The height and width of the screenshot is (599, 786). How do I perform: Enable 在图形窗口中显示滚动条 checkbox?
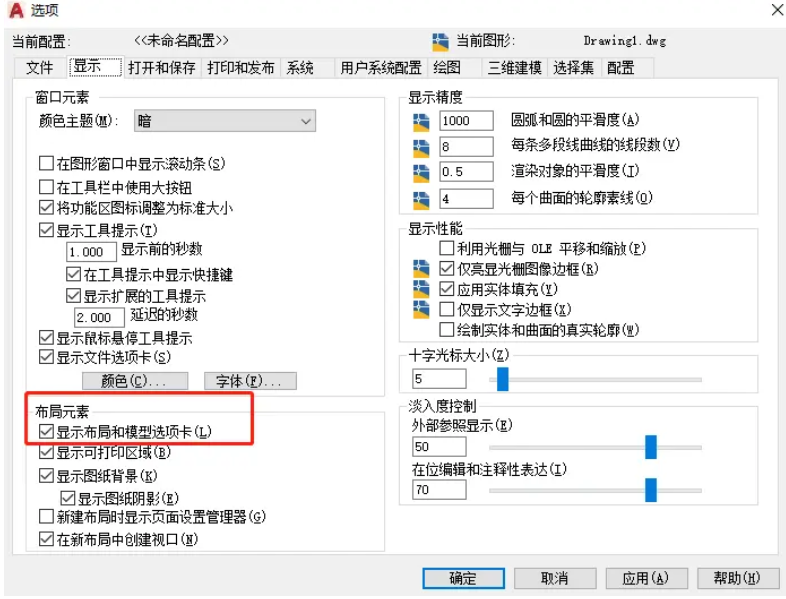click(x=46, y=163)
